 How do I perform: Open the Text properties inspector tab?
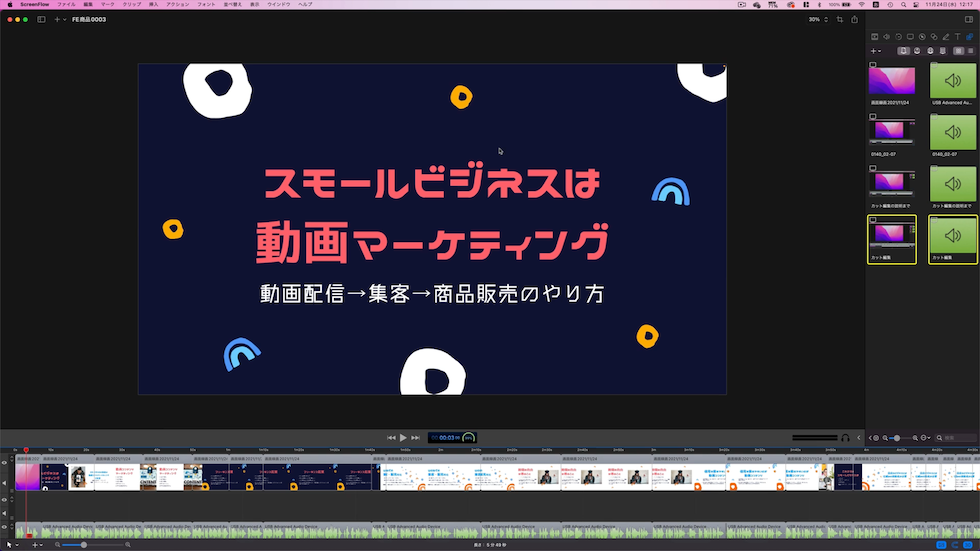click(958, 37)
